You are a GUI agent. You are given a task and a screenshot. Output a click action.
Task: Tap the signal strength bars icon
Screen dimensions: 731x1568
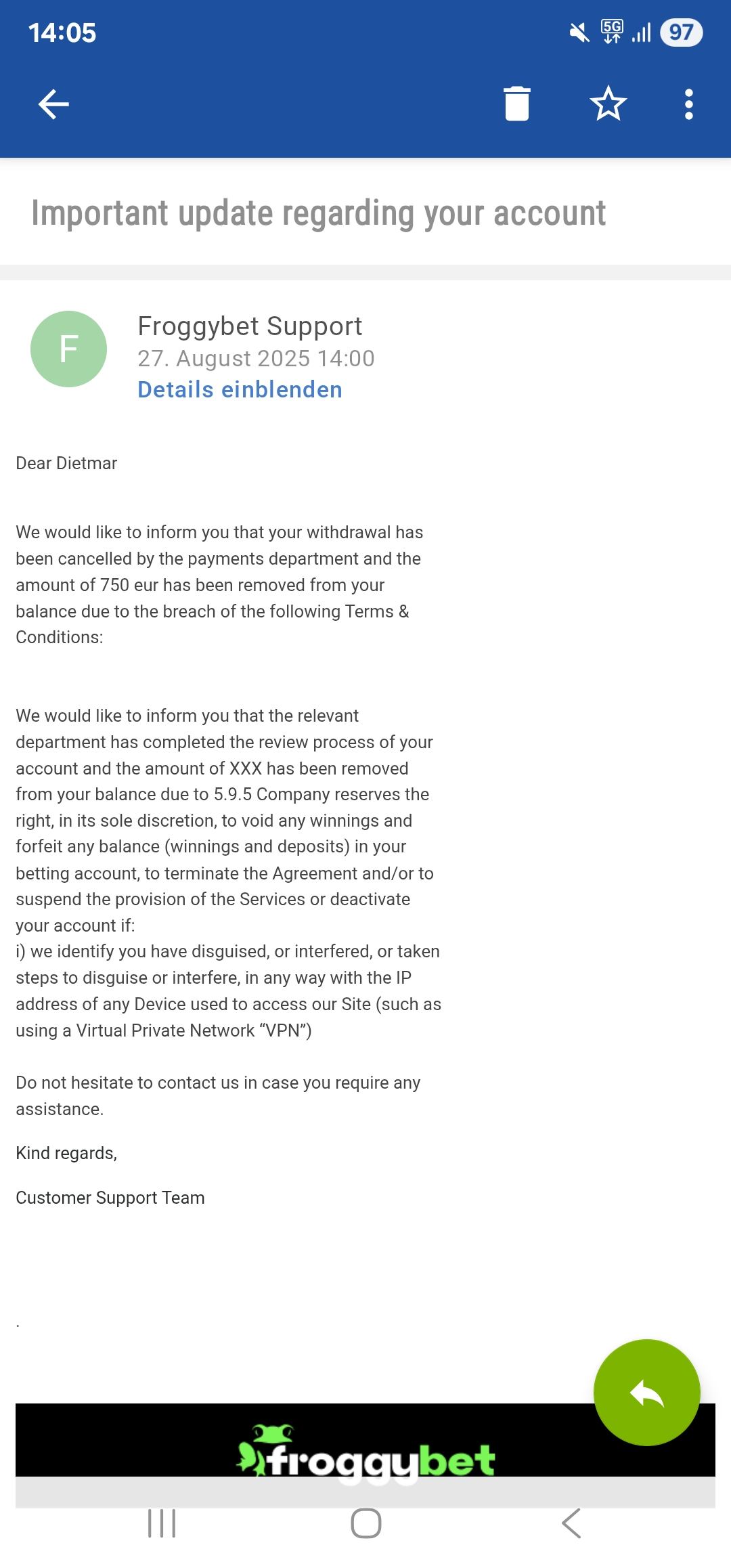pos(641,32)
